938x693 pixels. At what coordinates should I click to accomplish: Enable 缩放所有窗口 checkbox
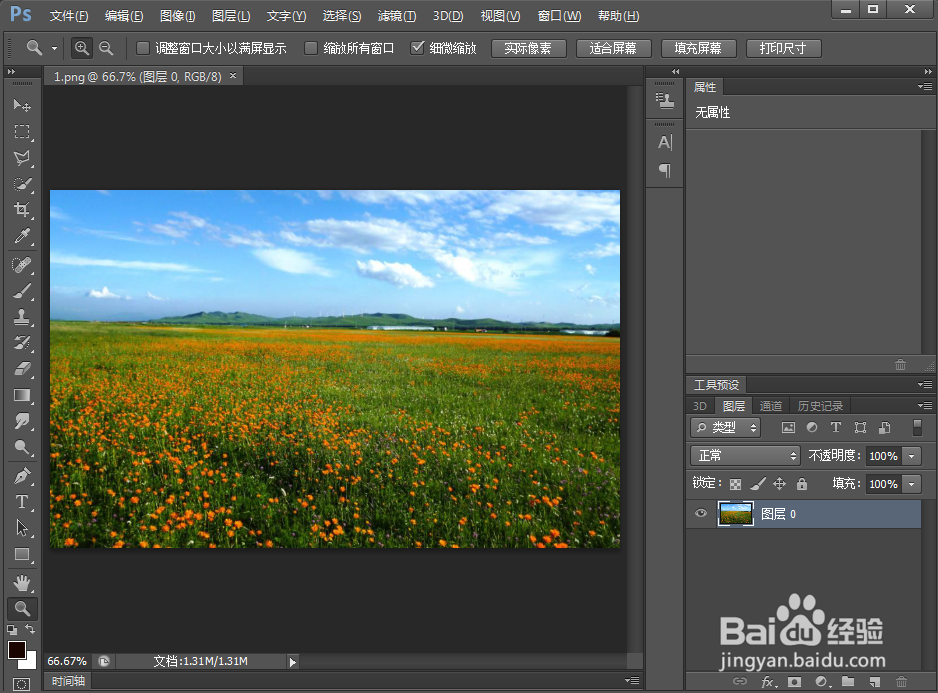310,48
